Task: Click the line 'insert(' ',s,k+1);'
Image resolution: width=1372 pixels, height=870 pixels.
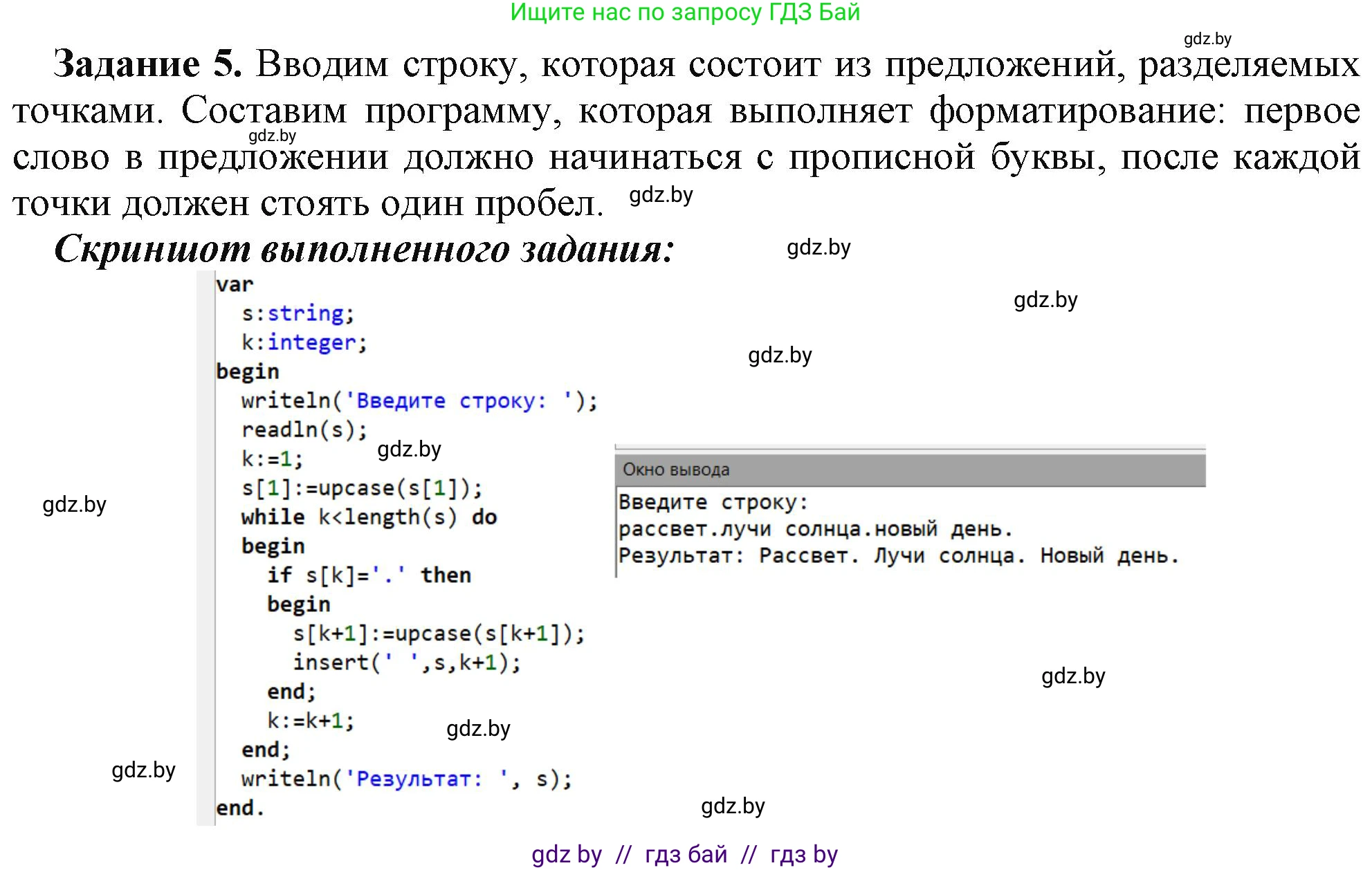Action: (407, 663)
